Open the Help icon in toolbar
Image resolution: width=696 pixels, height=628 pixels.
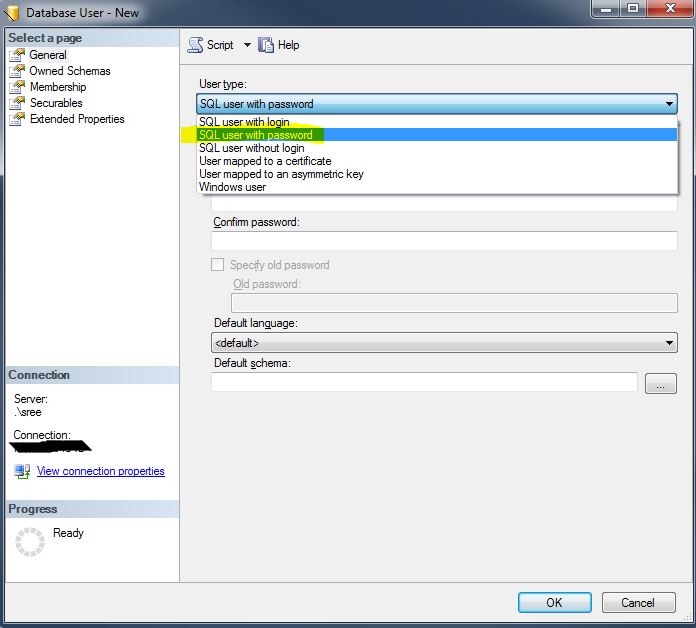tap(266, 45)
